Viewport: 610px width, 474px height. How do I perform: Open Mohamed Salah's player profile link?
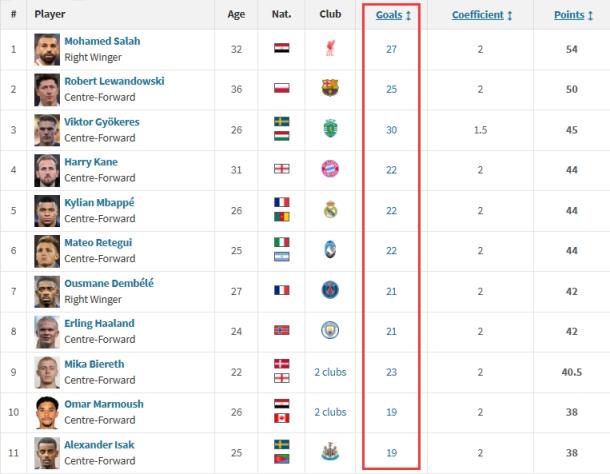pos(102,41)
